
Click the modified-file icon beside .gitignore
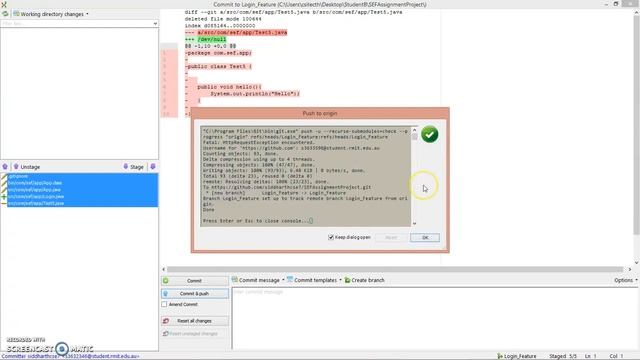click(x=4, y=176)
